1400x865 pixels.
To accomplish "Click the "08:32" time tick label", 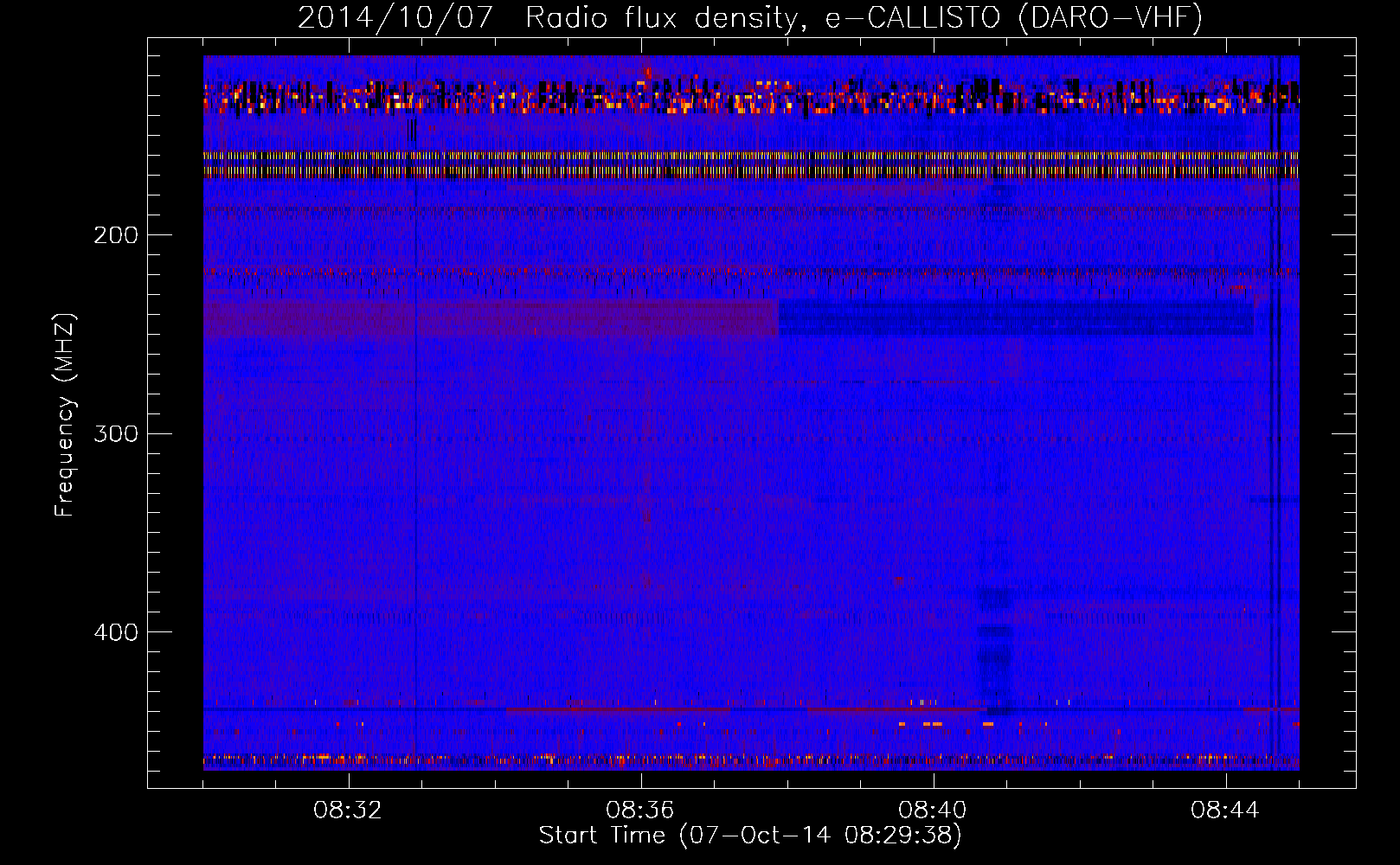I will [348, 811].
